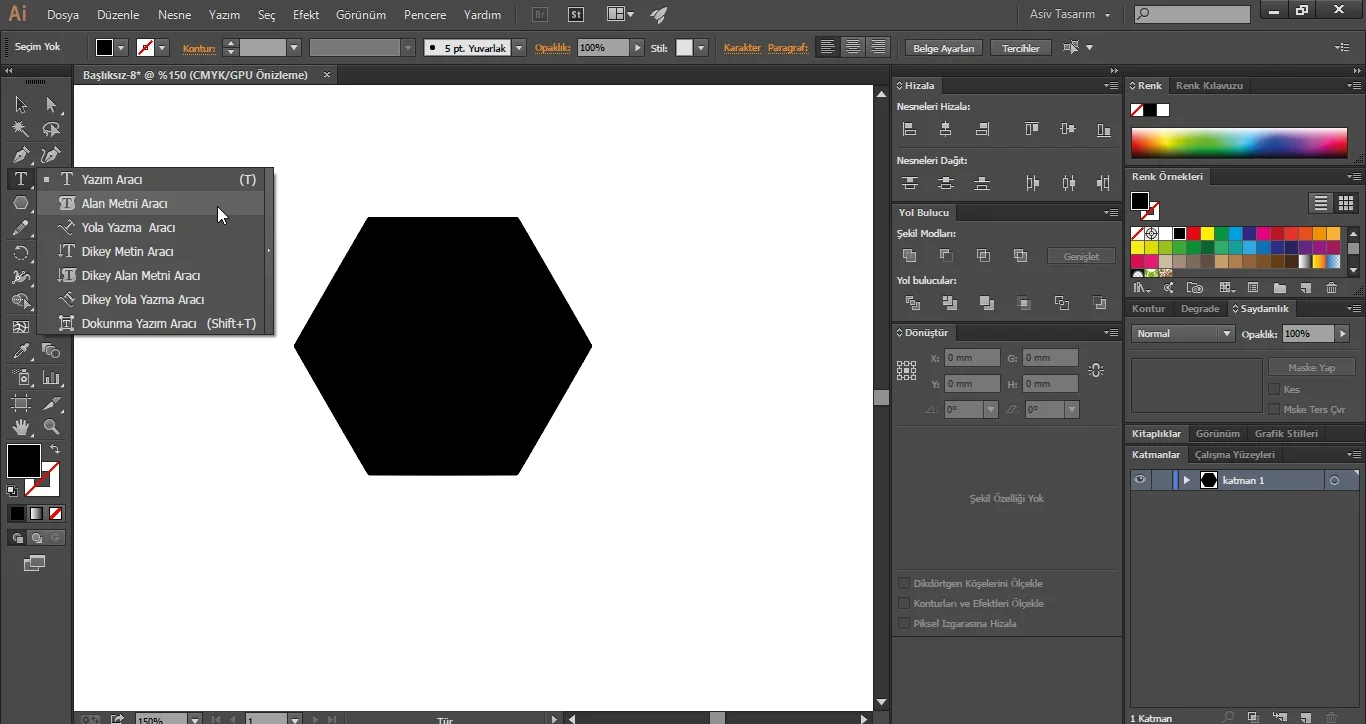This screenshot has height=724, width=1366.
Task: Open the Asiv Tasarım workspace dropdown
Action: point(1070,15)
